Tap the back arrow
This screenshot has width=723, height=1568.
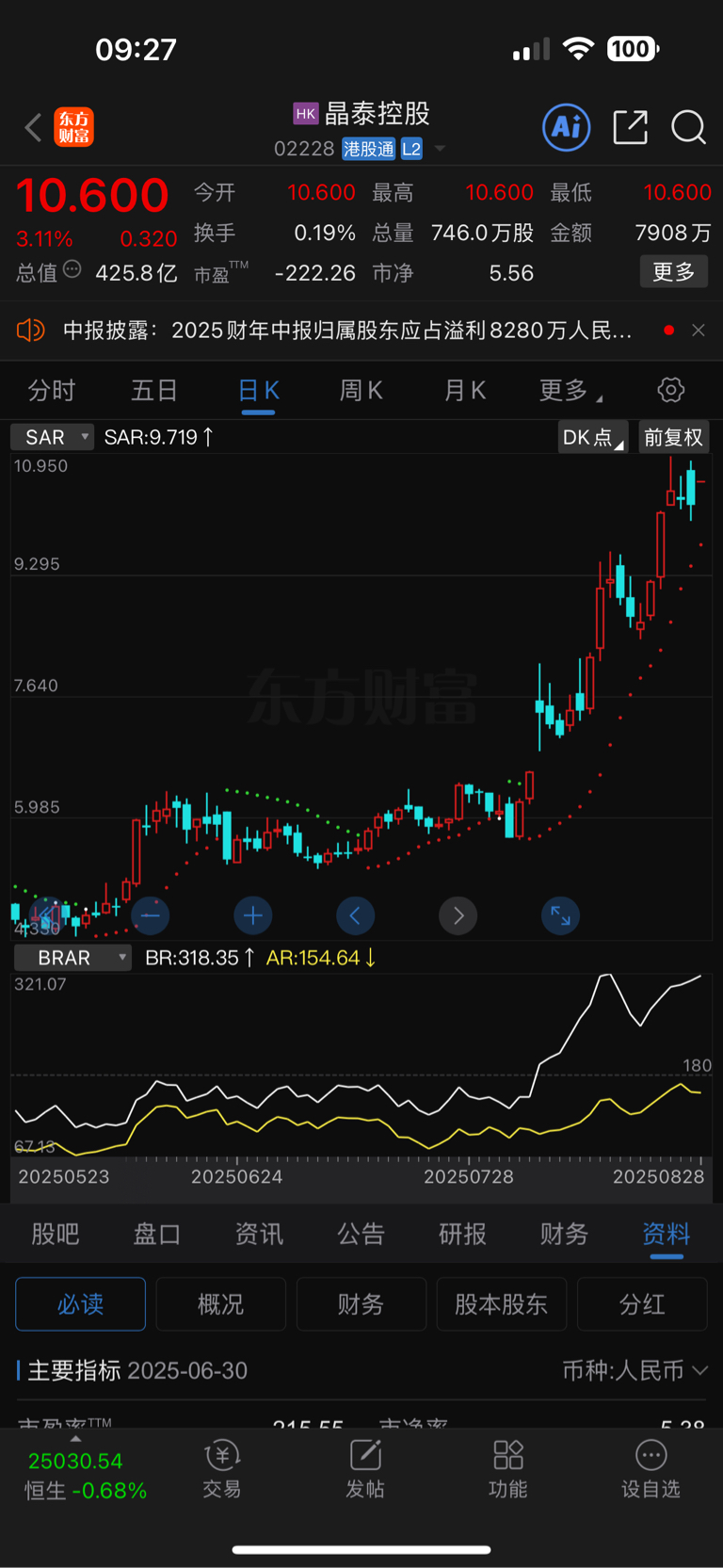pyautogui.click(x=33, y=127)
